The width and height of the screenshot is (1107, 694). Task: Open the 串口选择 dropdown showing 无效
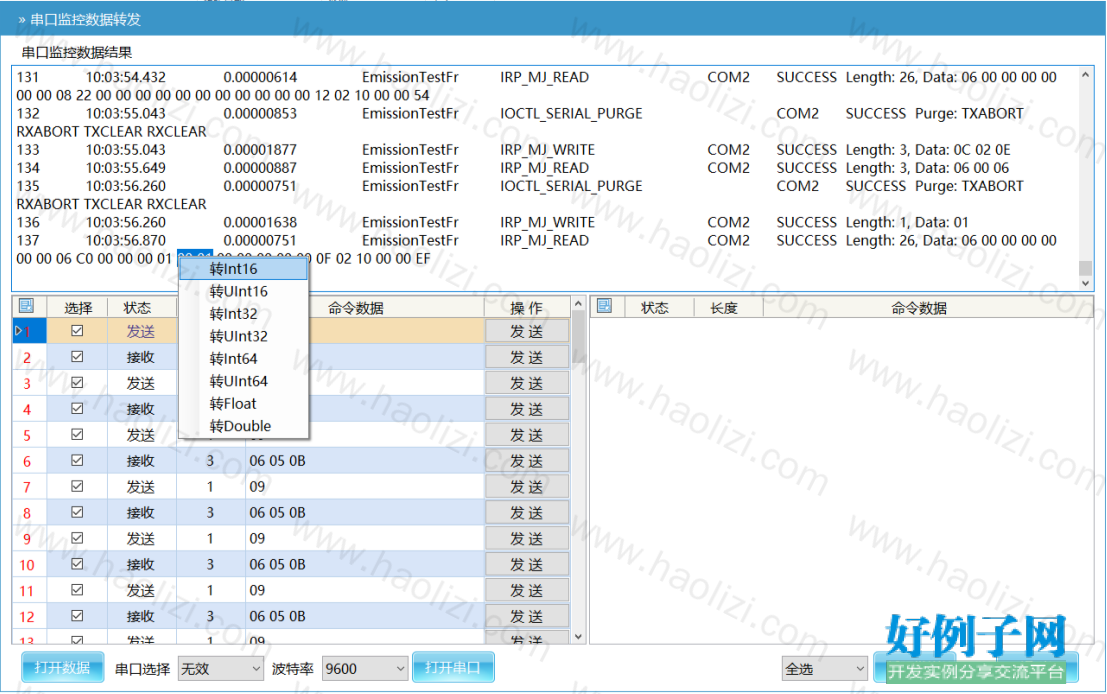click(221, 669)
